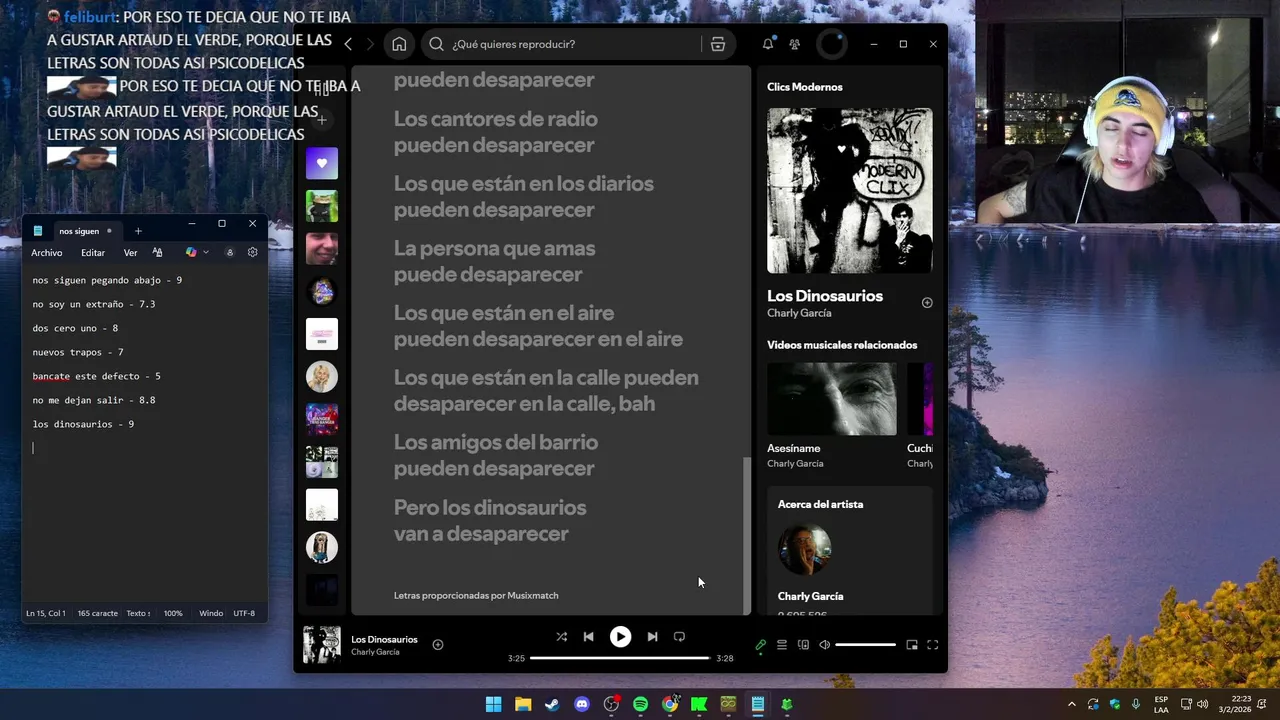Toggle Notepad text formatting icon

(x=157, y=253)
